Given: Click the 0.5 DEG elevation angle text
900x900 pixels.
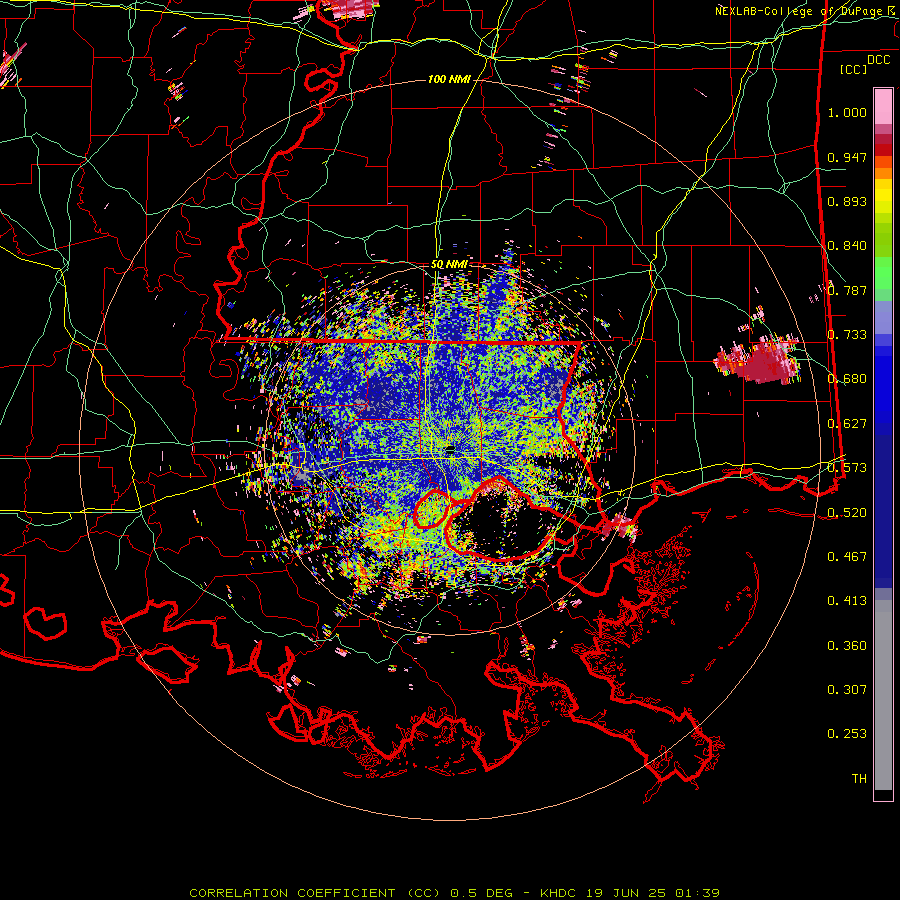Looking at the screenshot, I should (484, 893).
